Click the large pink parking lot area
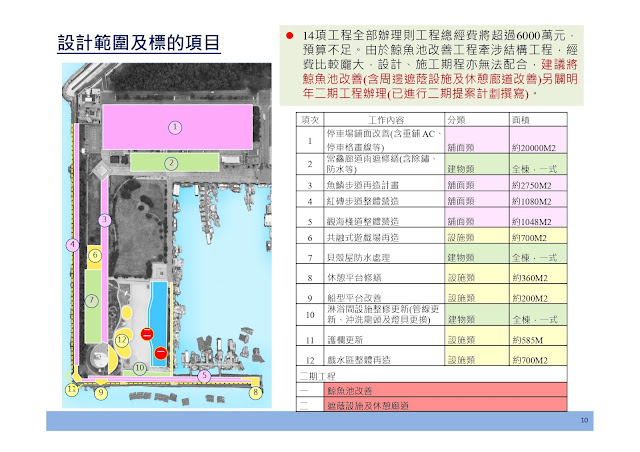Screen dimensions: 640x452 tap(178, 127)
